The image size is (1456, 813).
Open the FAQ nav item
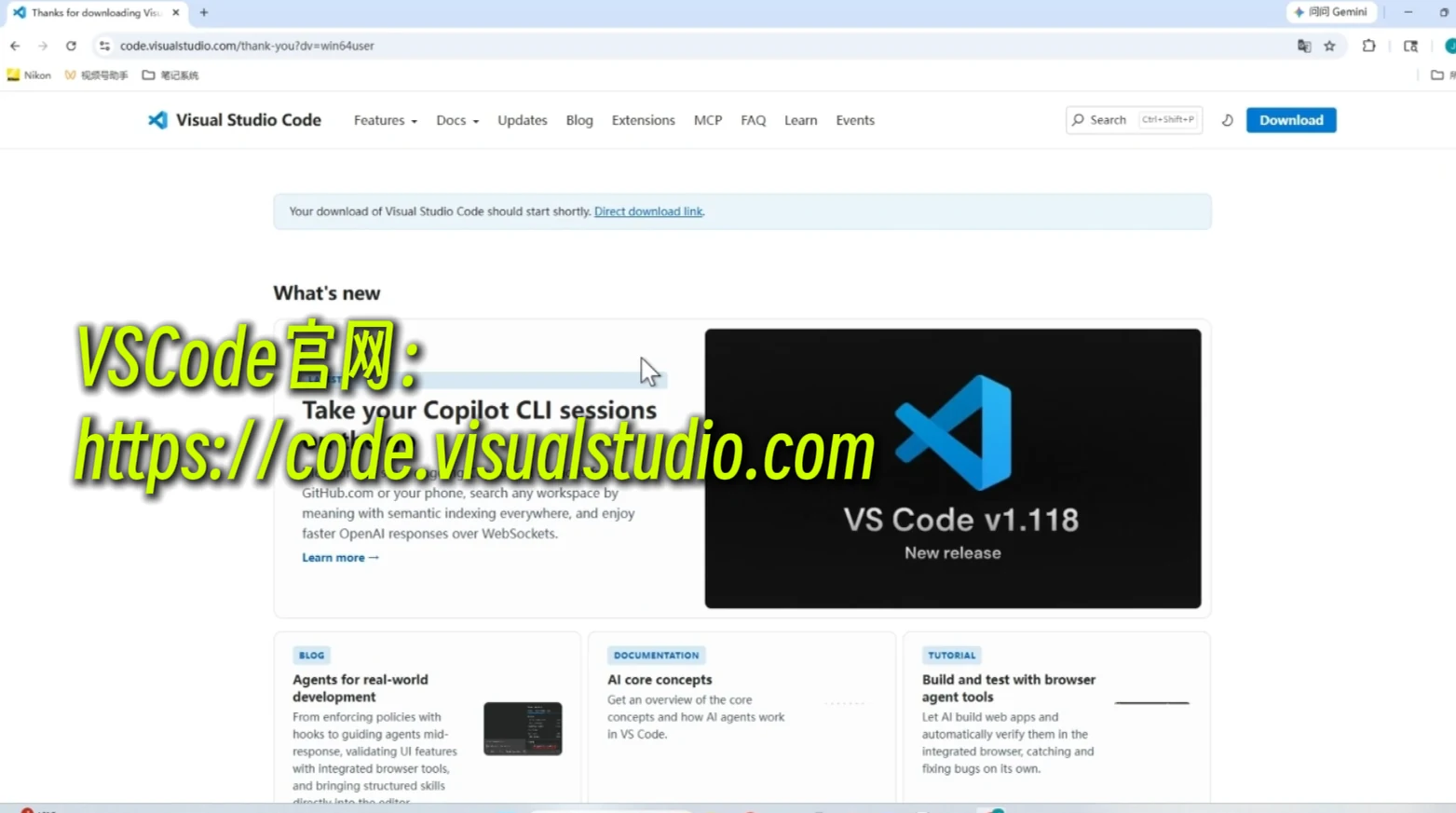754,120
